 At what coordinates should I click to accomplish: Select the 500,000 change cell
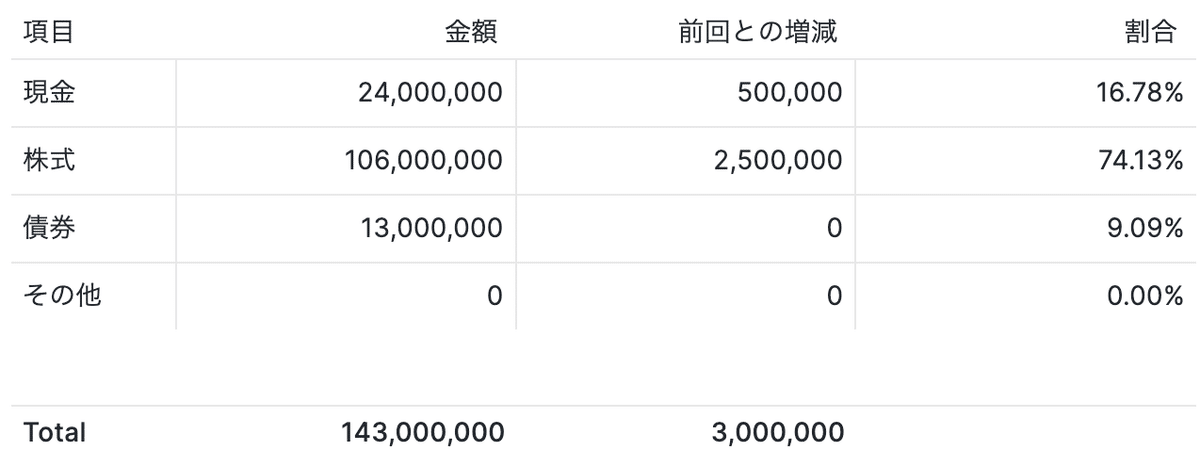pyautogui.click(x=789, y=93)
